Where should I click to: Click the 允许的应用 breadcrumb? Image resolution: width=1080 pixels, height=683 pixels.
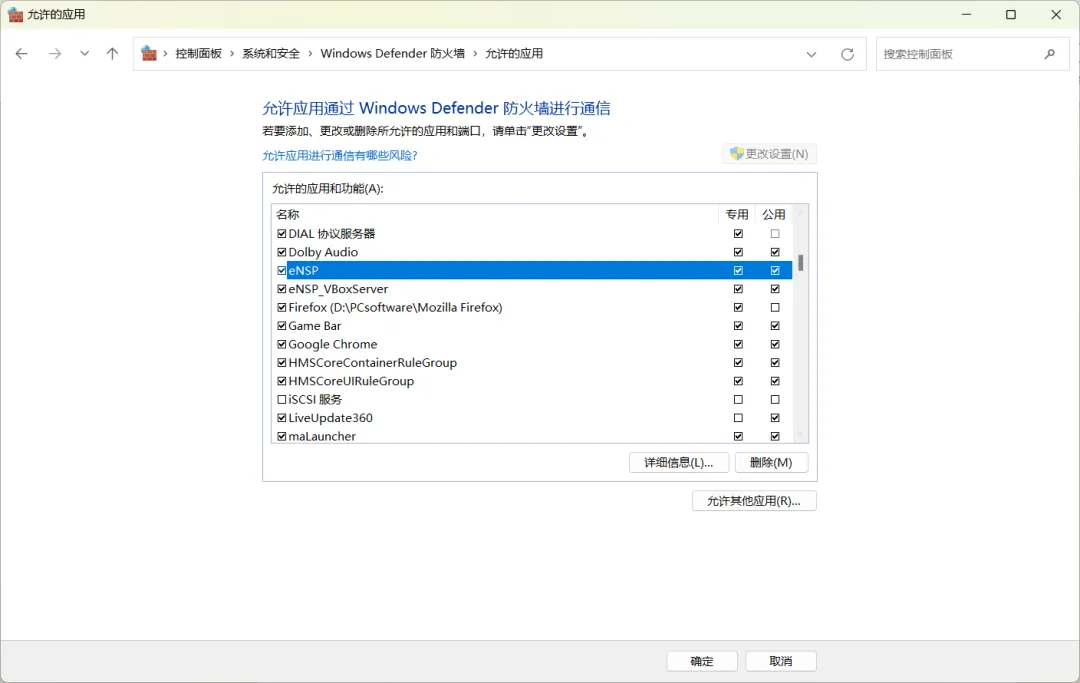(x=514, y=54)
